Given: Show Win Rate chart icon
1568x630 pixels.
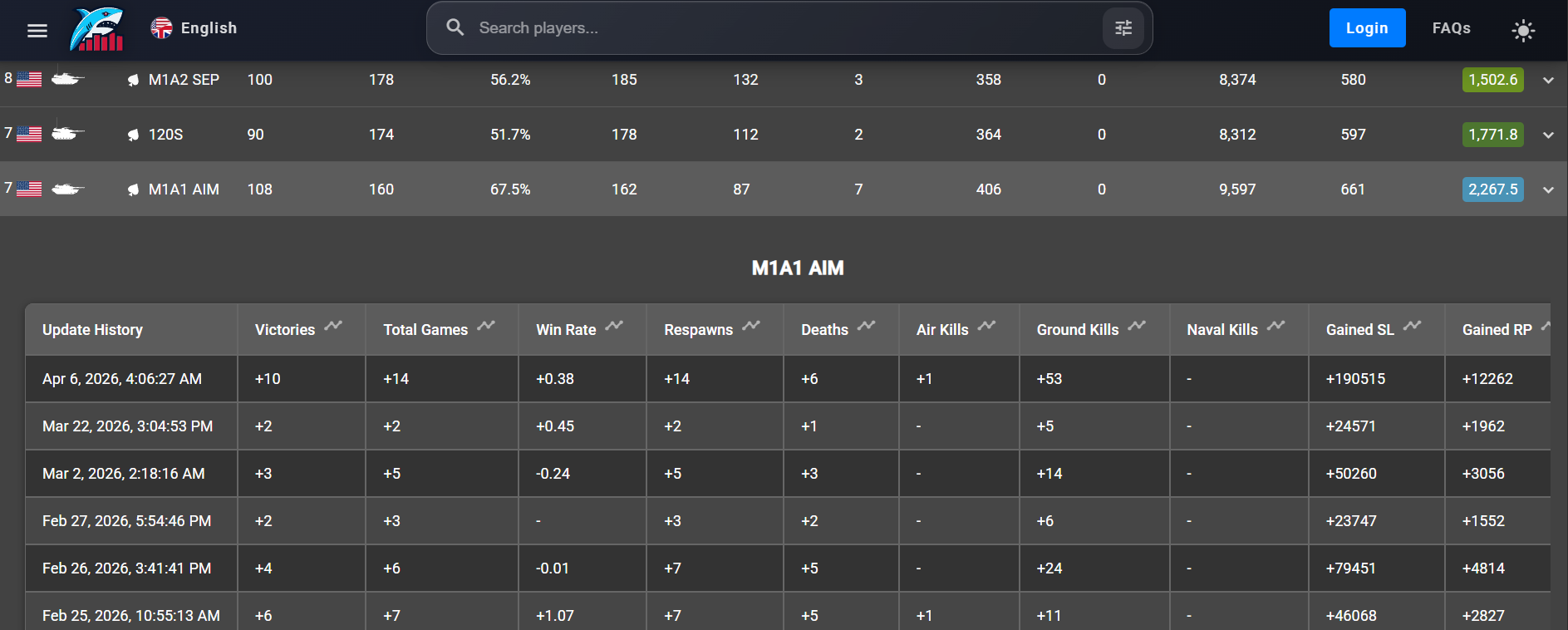Looking at the screenshot, I should (614, 326).
